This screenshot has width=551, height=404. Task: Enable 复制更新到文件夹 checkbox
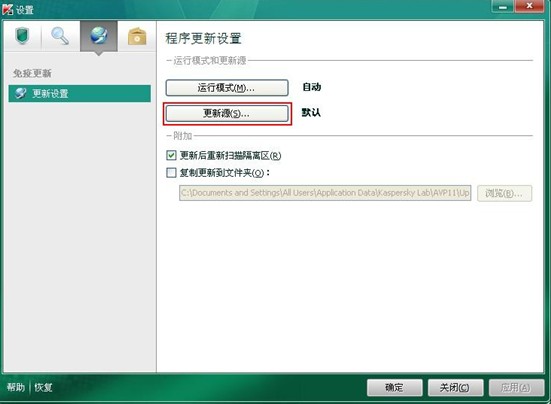171,172
